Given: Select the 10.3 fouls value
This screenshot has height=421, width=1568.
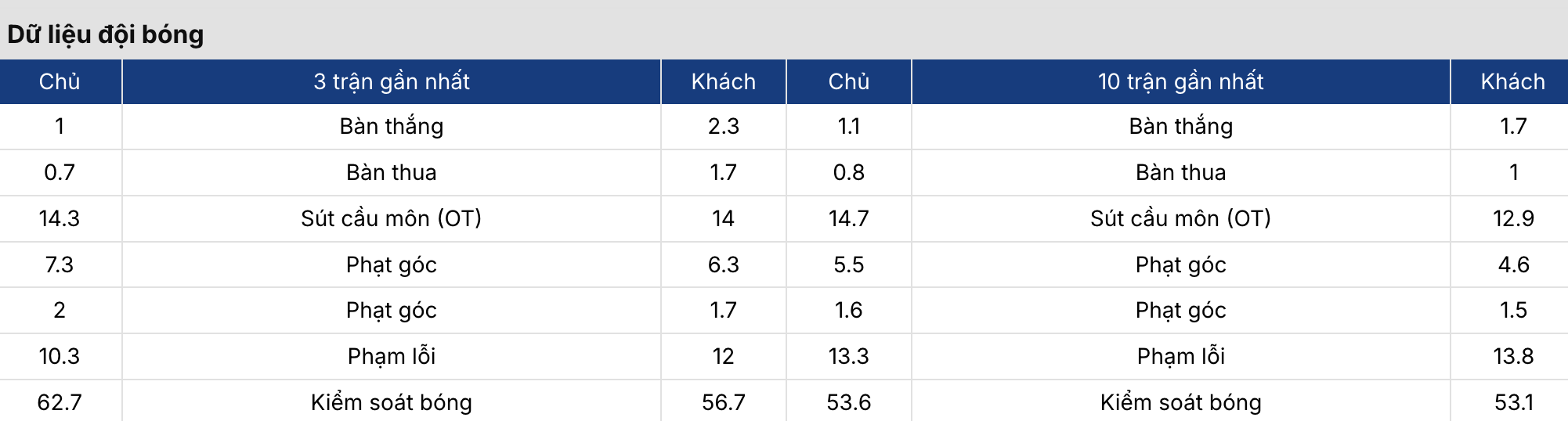Looking at the screenshot, I should click(60, 356).
